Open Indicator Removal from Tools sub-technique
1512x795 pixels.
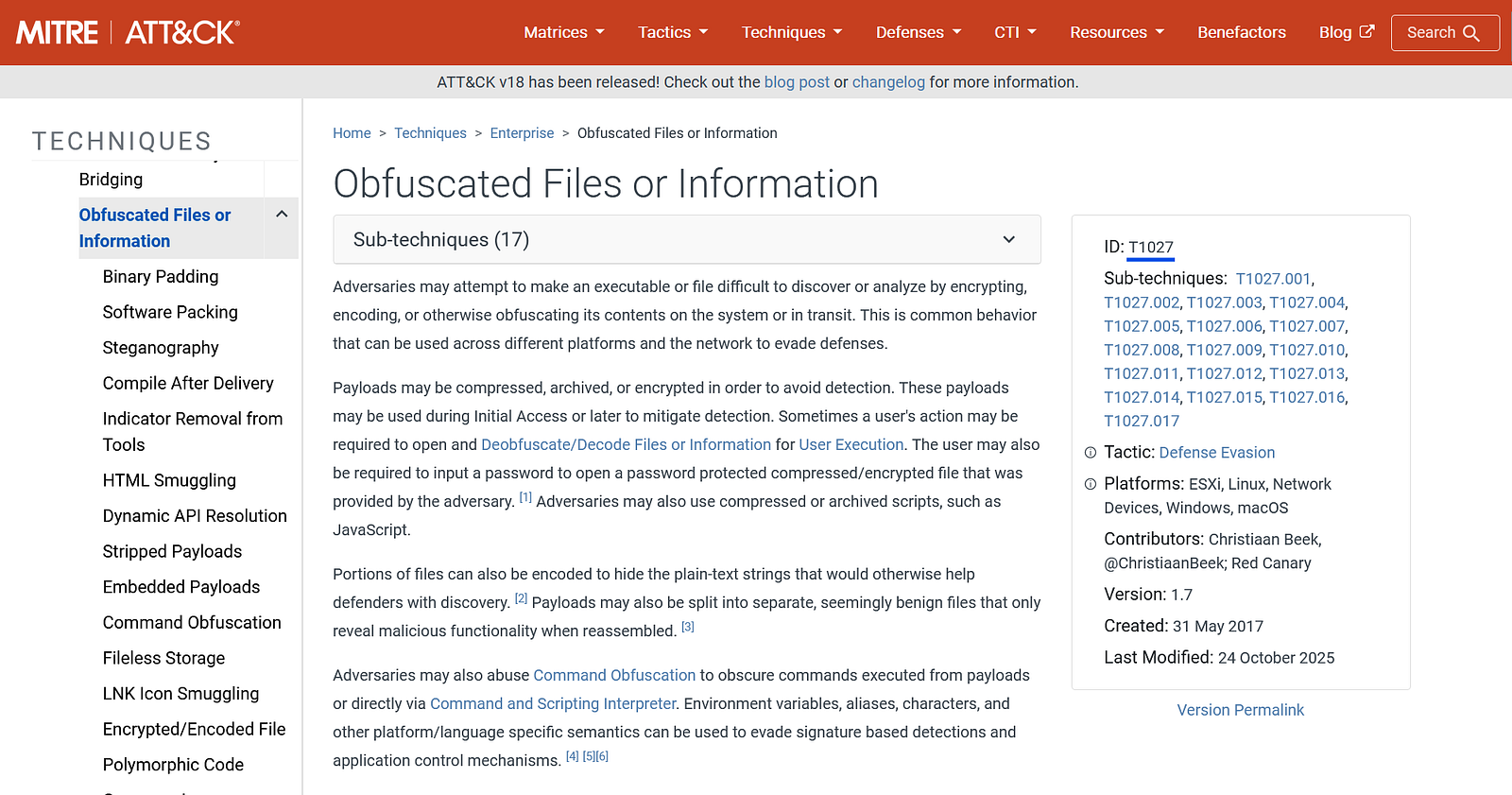(x=193, y=431)
